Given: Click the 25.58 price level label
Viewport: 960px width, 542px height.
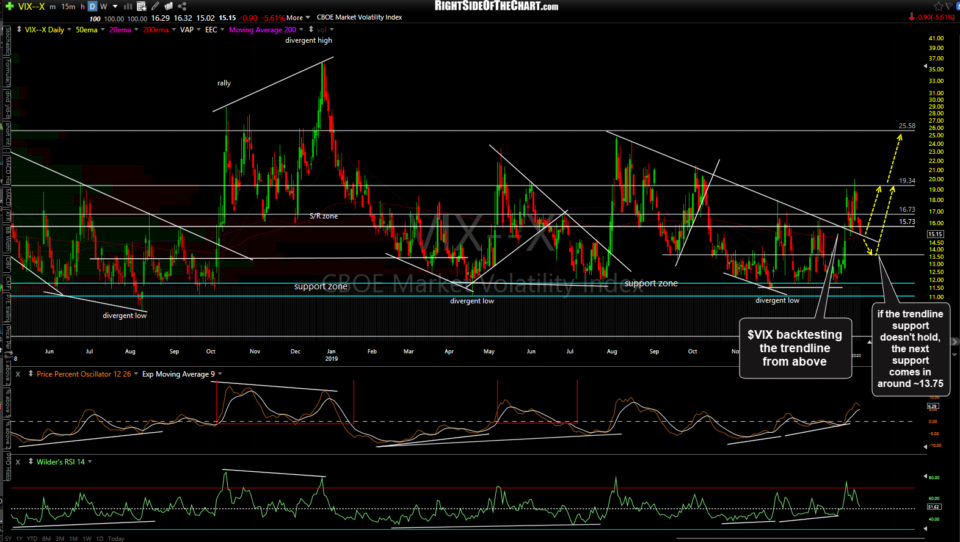Looking at the screenshot, I should (907, 126).
